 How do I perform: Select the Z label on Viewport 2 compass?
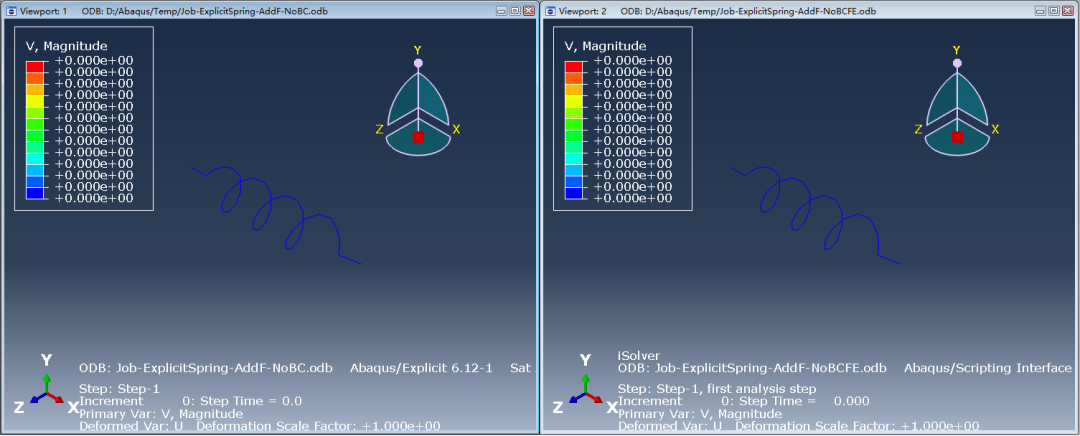917,129
